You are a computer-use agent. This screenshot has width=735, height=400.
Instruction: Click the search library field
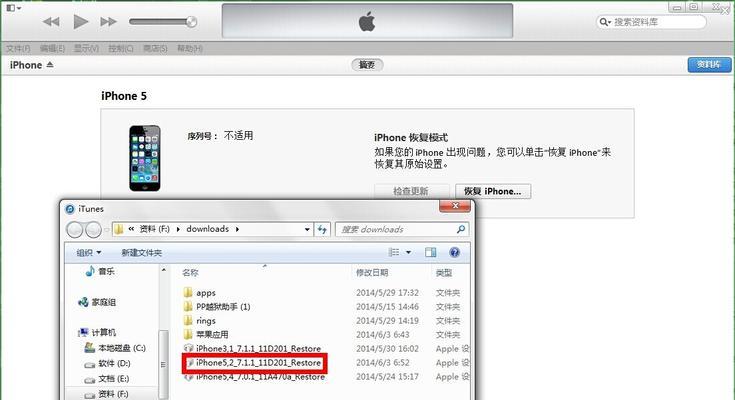[x=651, y=22]
